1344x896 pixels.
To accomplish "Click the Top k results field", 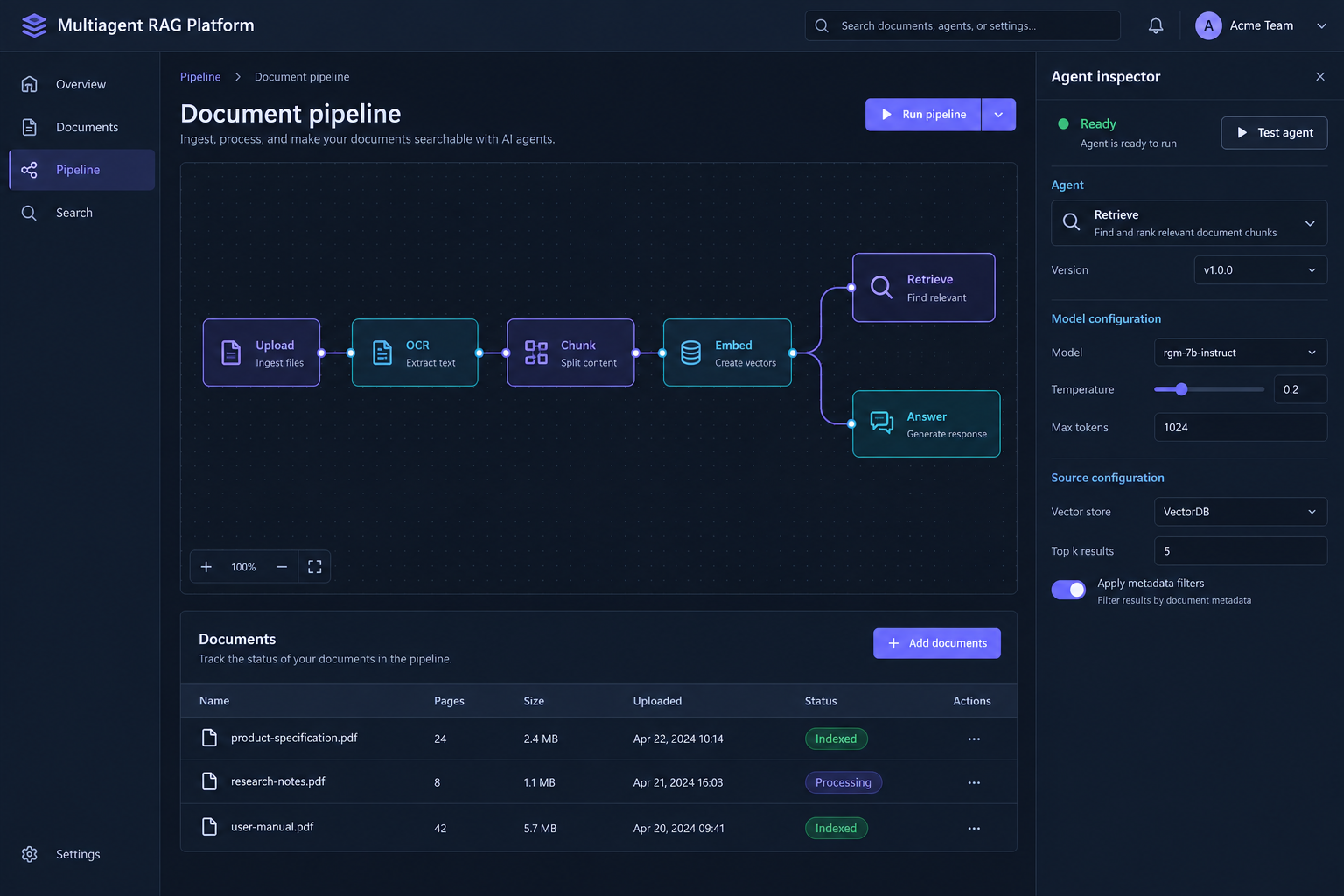I will tap(1241, 551).
